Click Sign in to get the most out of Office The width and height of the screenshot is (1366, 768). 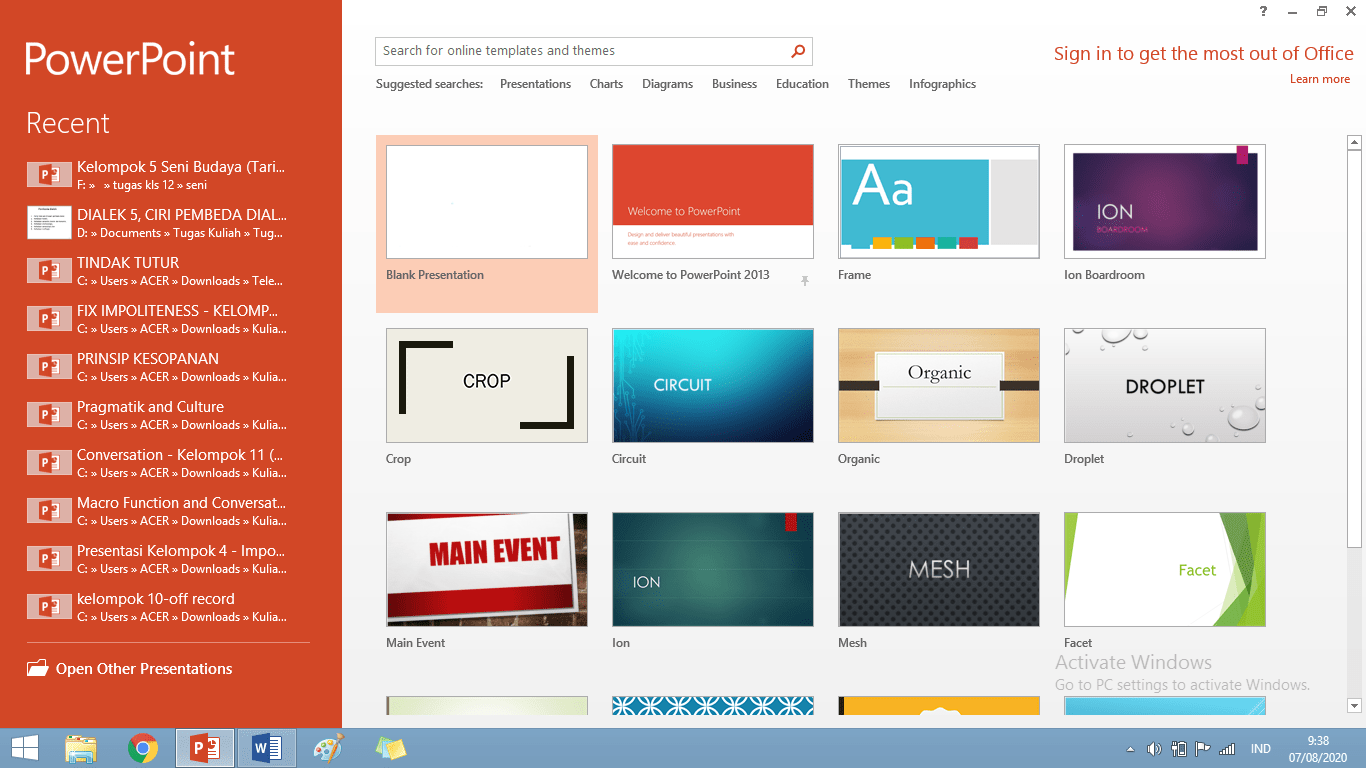[1204, 54]
